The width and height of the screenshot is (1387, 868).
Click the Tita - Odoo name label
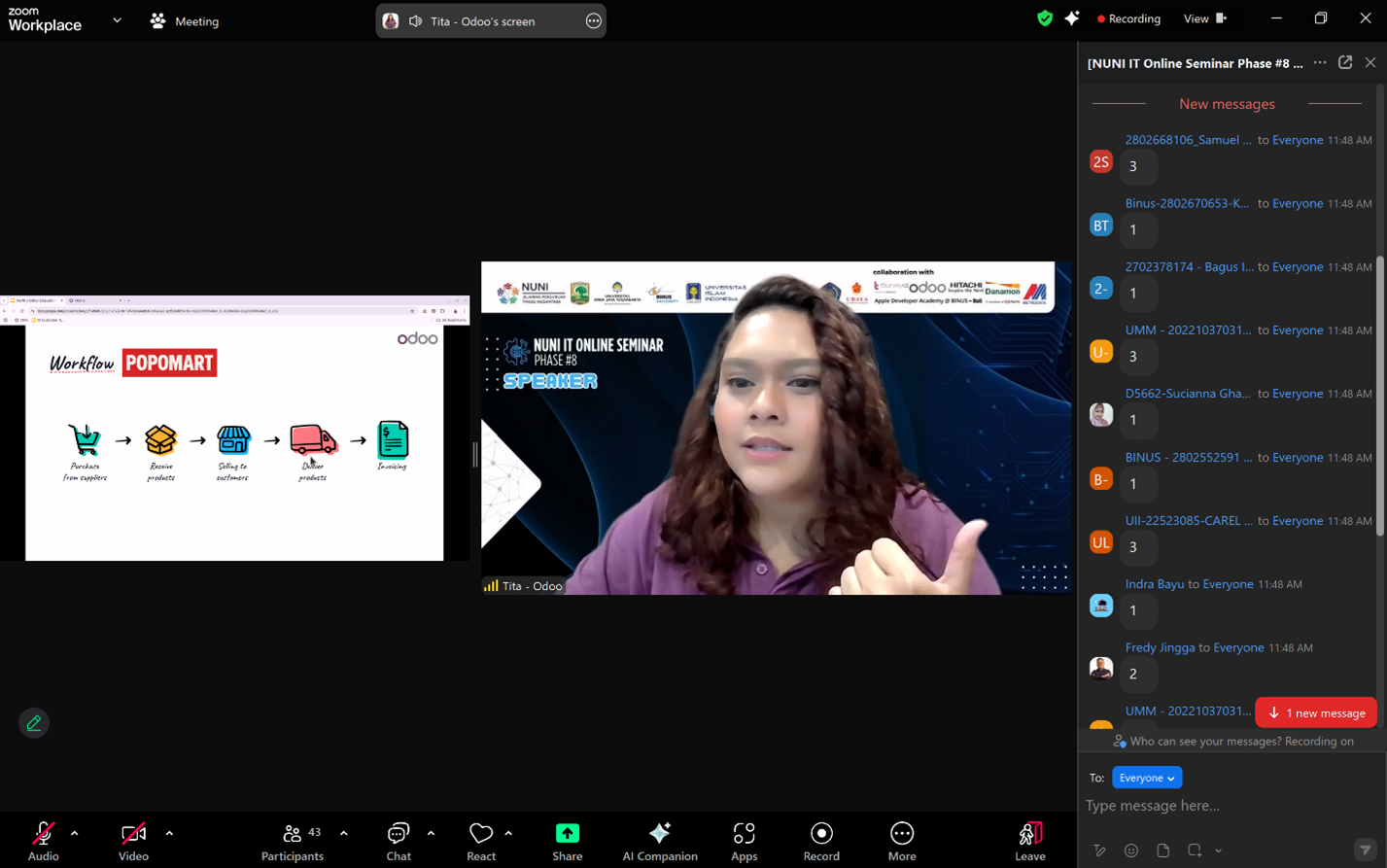coord(525,585)
